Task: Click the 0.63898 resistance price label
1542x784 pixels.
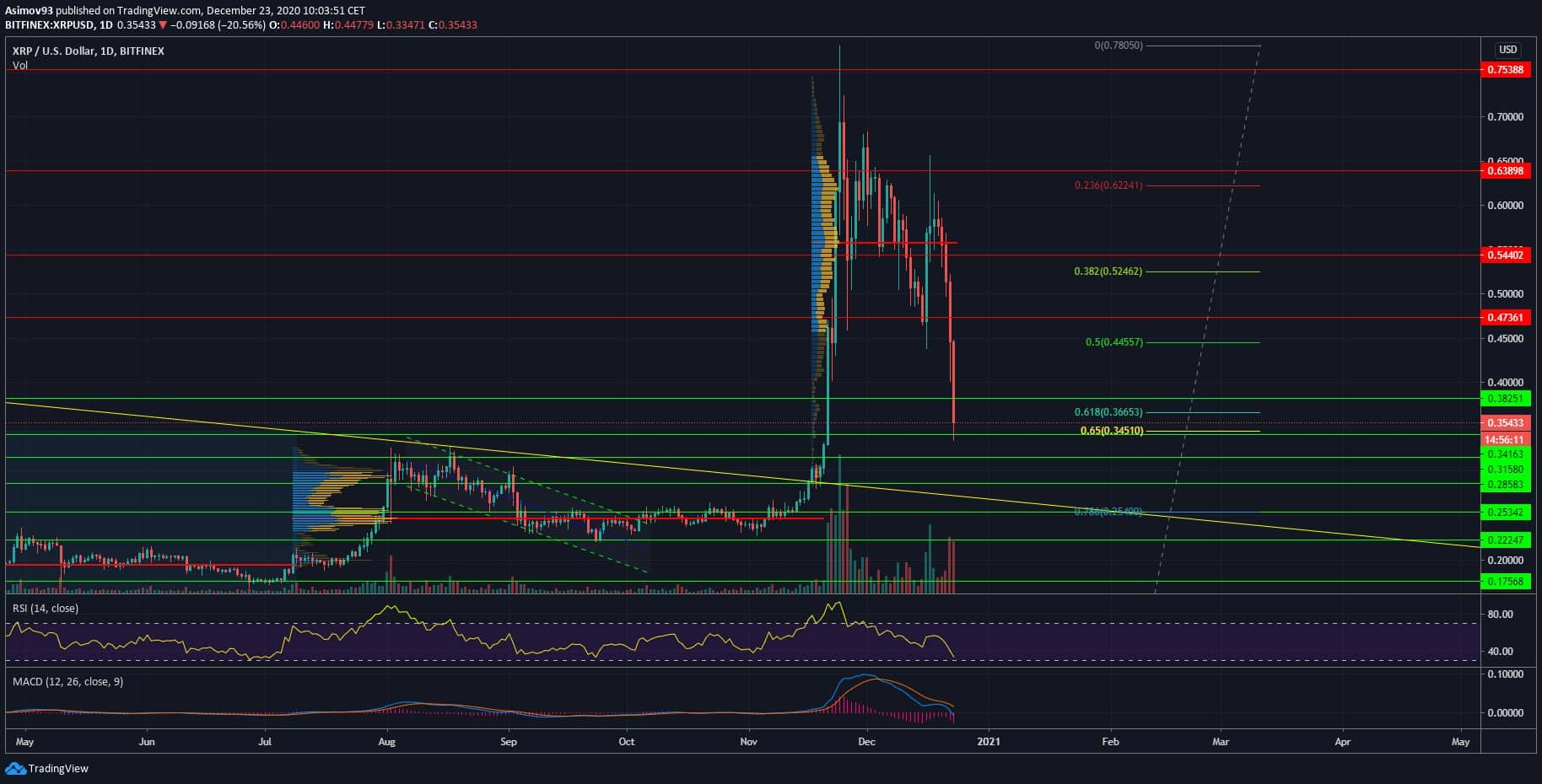Action: tap(1506, 171)
